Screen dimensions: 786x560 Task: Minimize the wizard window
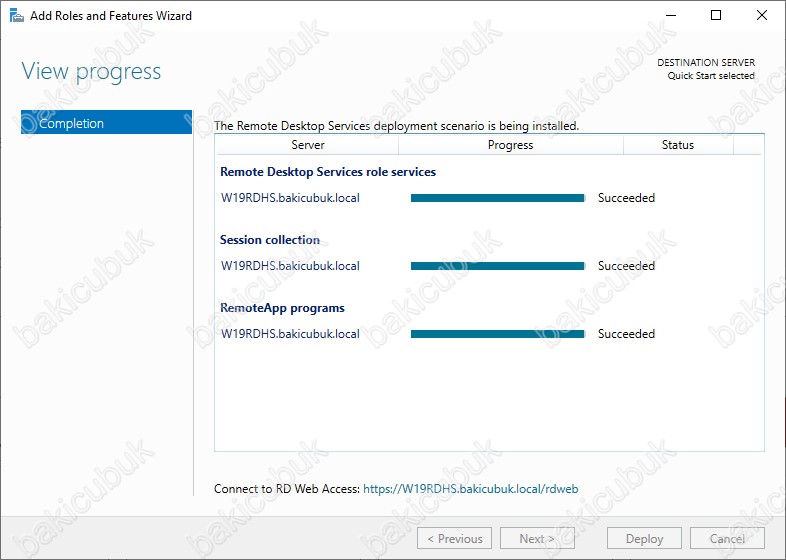(671, 16)
